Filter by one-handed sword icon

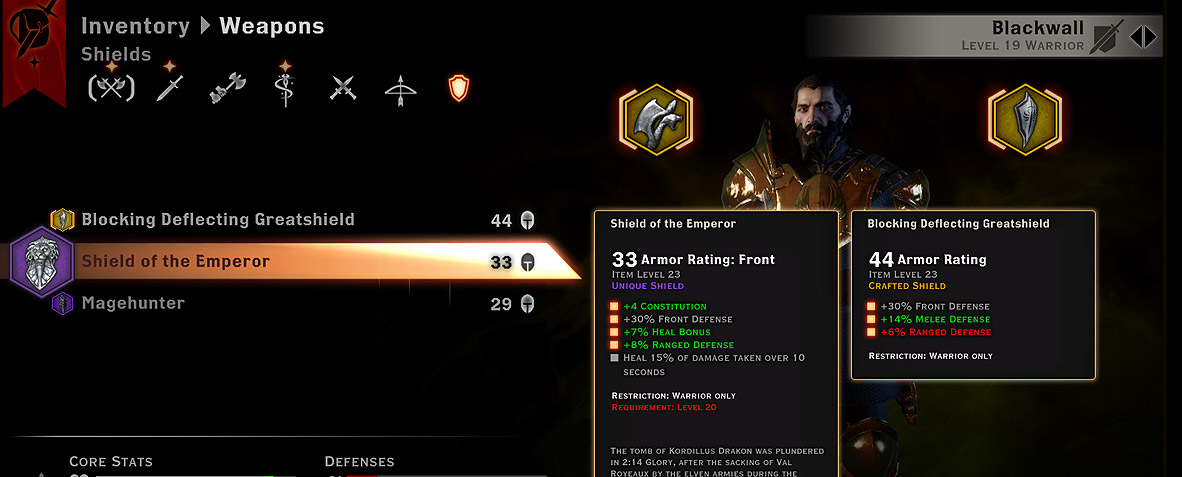click(x=169, y=87)
